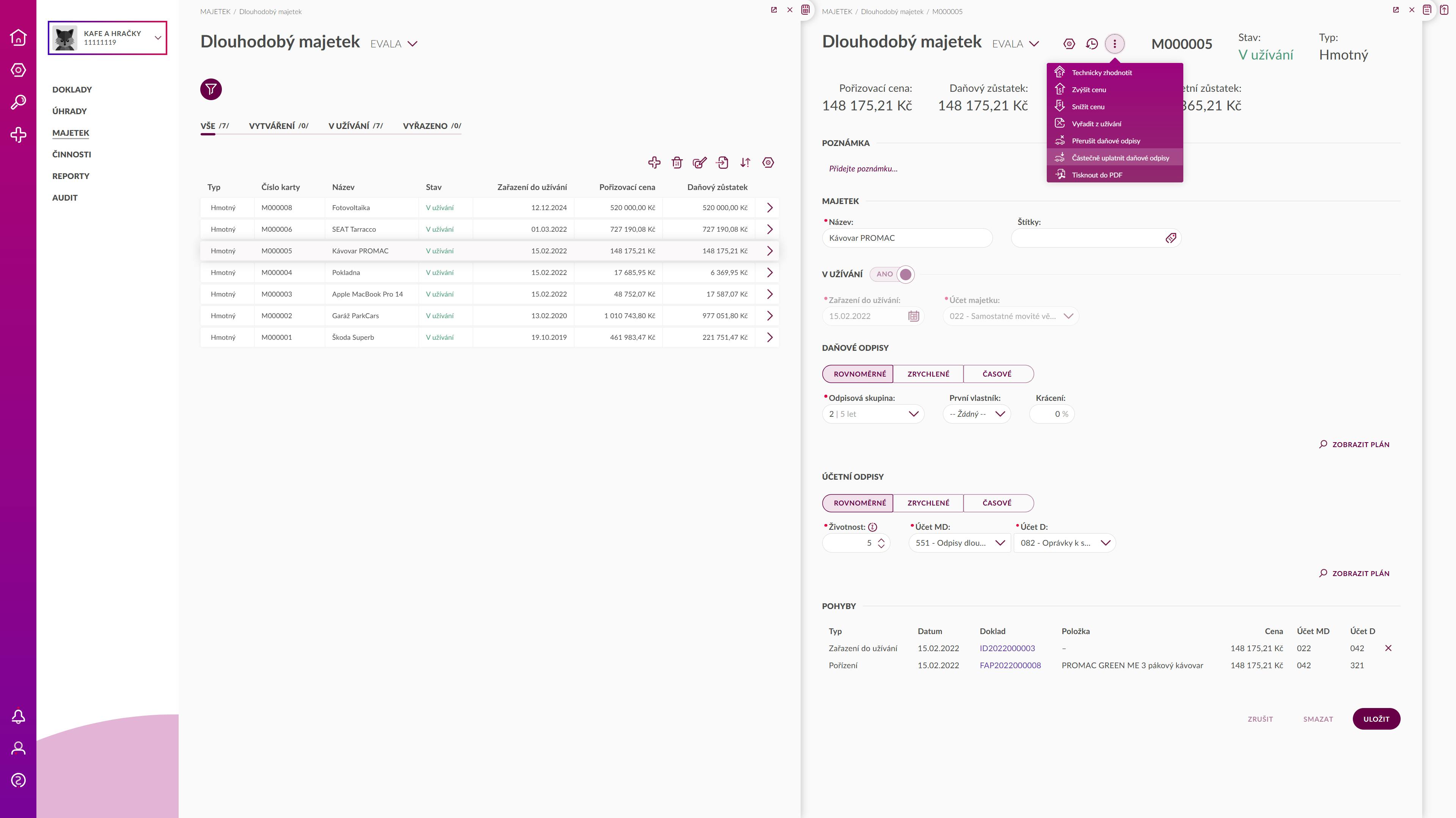Screen dimensions: 1456x818
Task: Click the settings icon in detail header
Action: coord(1069,44)
